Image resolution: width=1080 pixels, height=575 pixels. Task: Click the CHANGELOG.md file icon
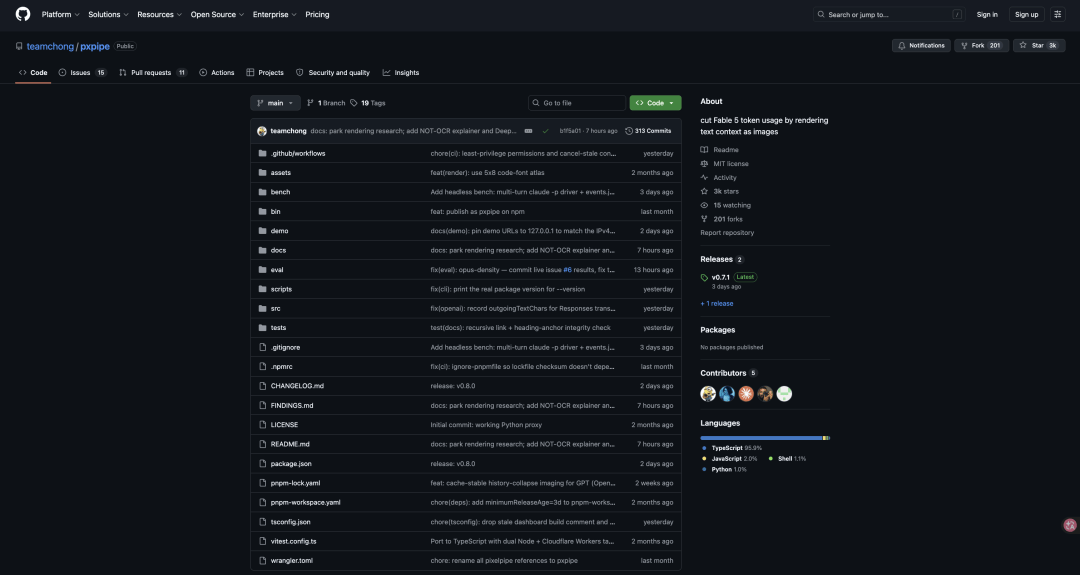[262, 386]
